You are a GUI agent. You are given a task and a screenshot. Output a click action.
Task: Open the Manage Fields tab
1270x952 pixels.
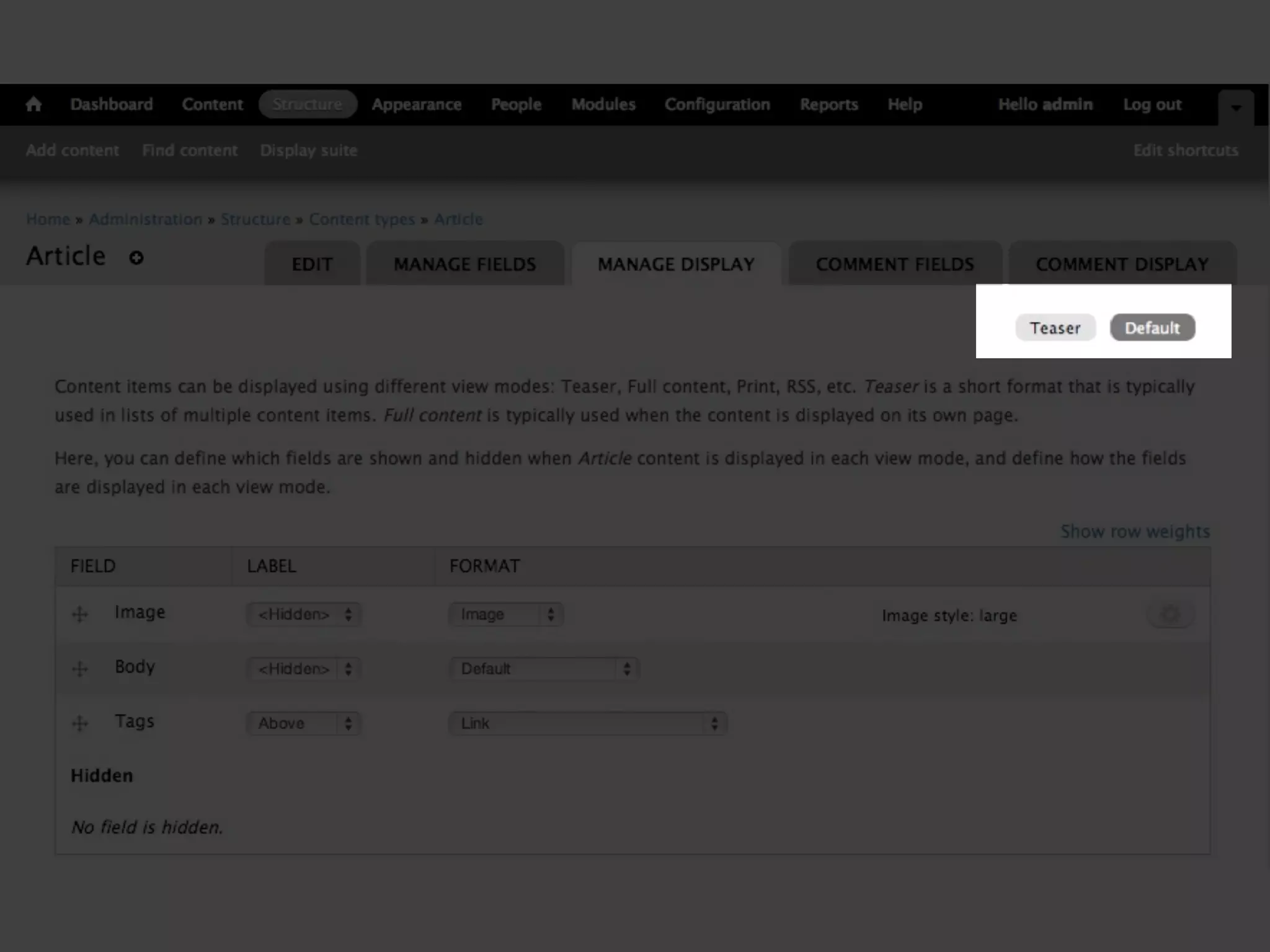[x=464, y=264]
